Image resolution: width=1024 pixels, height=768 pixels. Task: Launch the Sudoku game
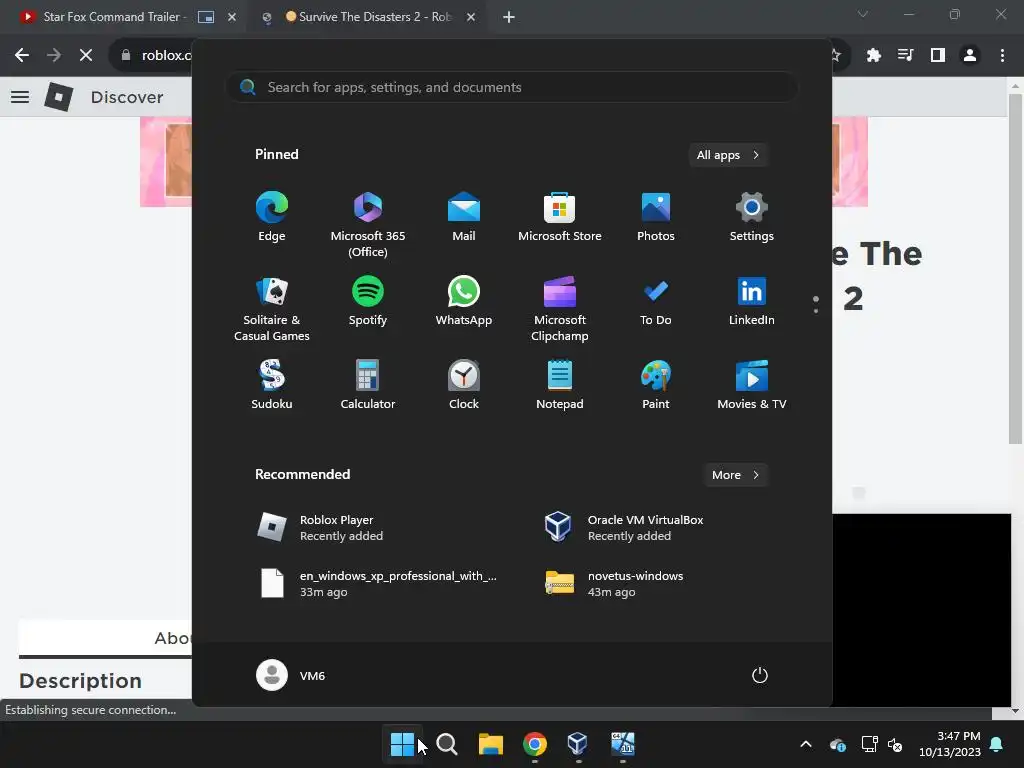[x=272, y=385]
